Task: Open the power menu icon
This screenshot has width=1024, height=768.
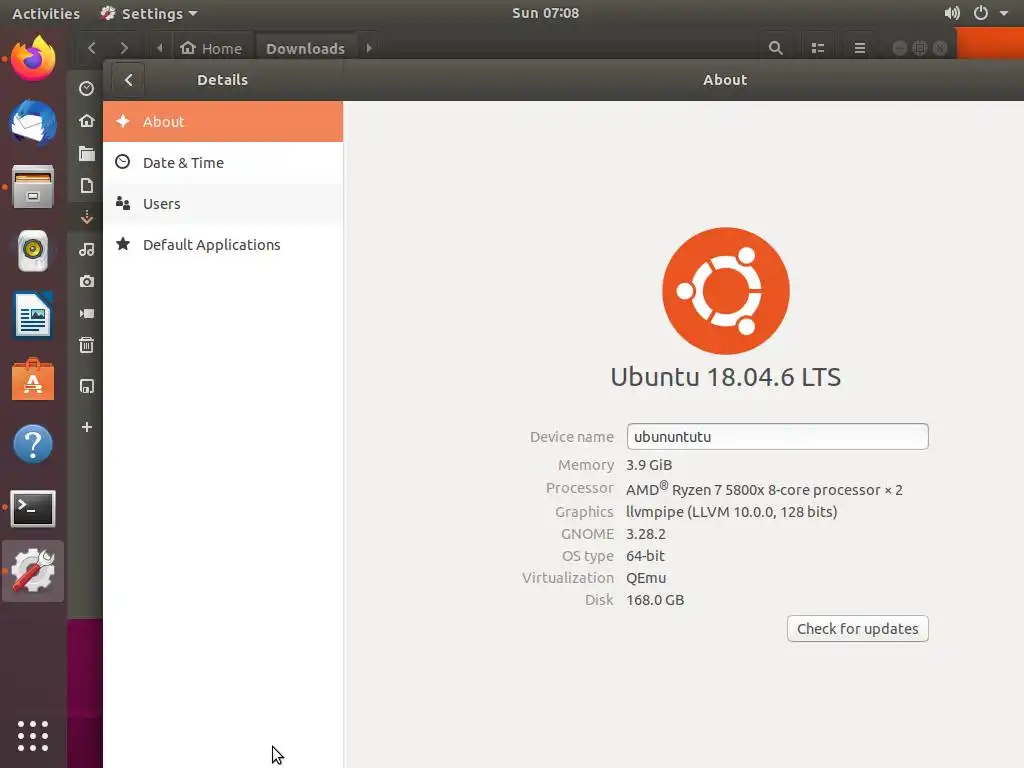Action: click(981, 13)
